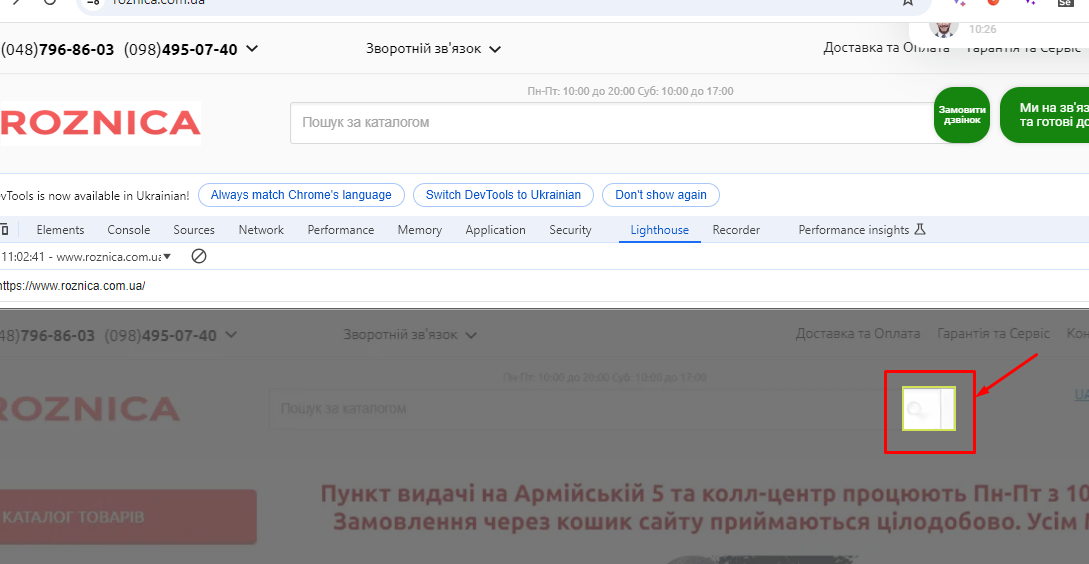Dismiss the notice with Don't show again

point(660,195)
